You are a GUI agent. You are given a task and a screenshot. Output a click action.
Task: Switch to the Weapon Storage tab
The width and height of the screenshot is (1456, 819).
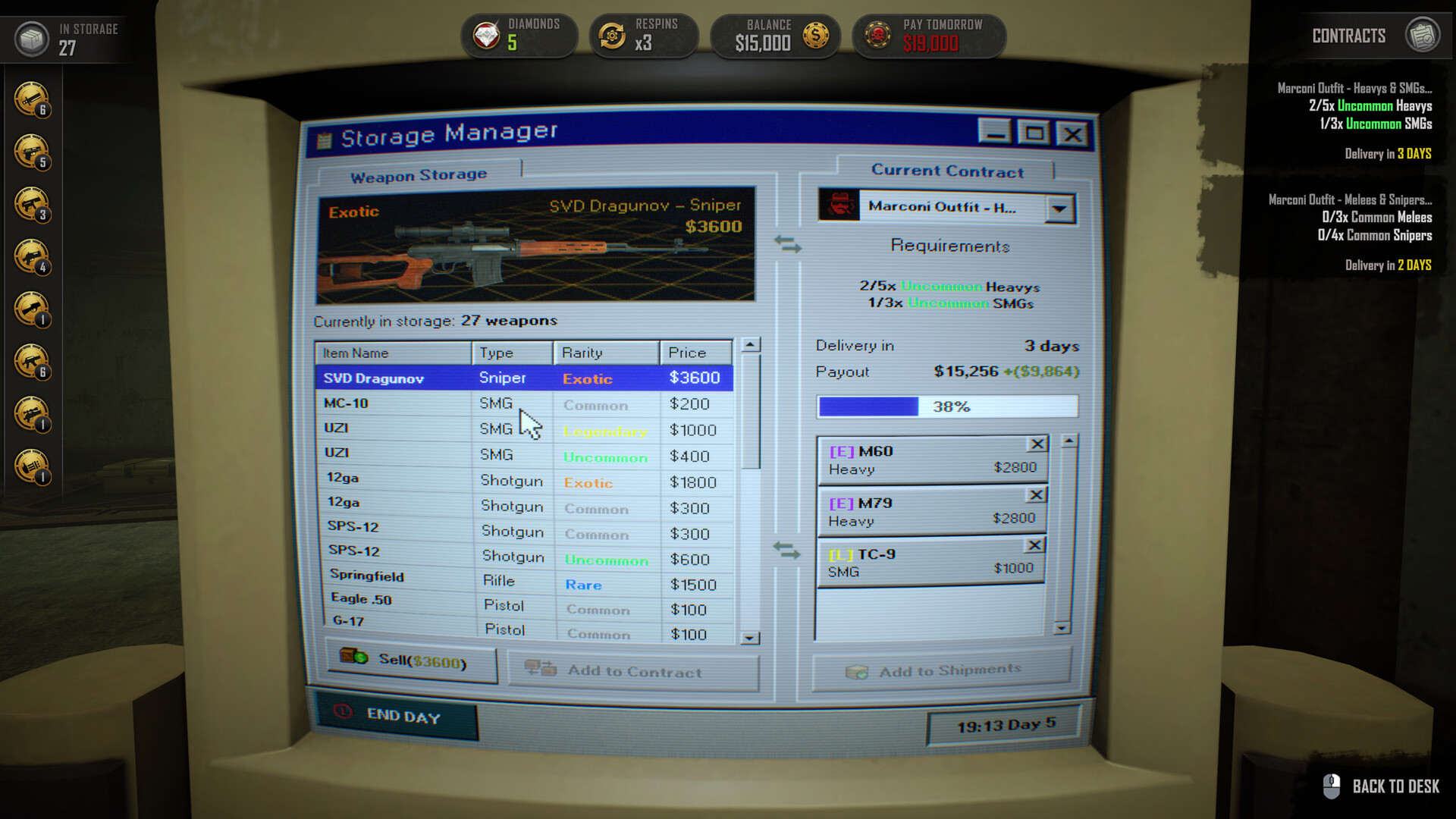point(418,174)
